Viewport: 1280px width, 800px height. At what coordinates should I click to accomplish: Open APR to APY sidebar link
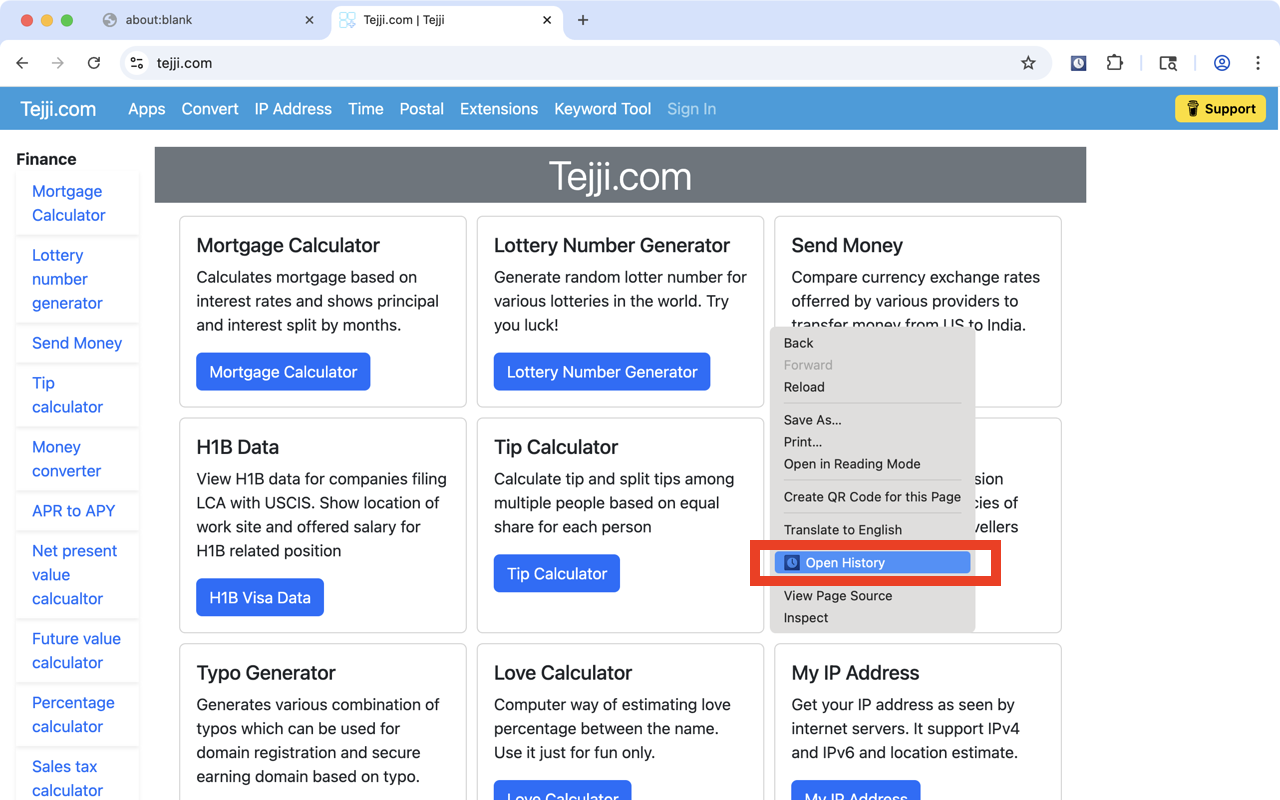click(74, 511)
